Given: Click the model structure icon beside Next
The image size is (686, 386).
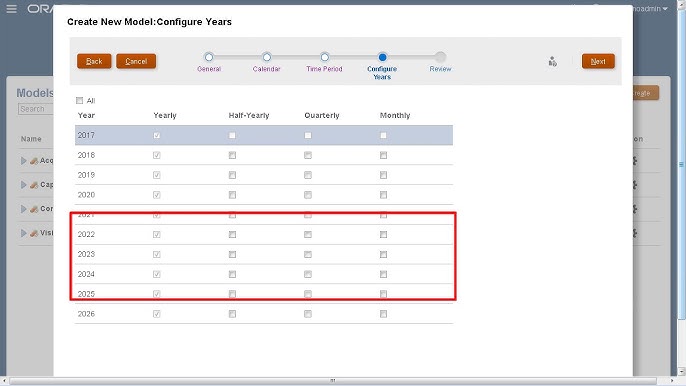Looking at the screenshot, I should pyautogui.click(x=553, y=62).
